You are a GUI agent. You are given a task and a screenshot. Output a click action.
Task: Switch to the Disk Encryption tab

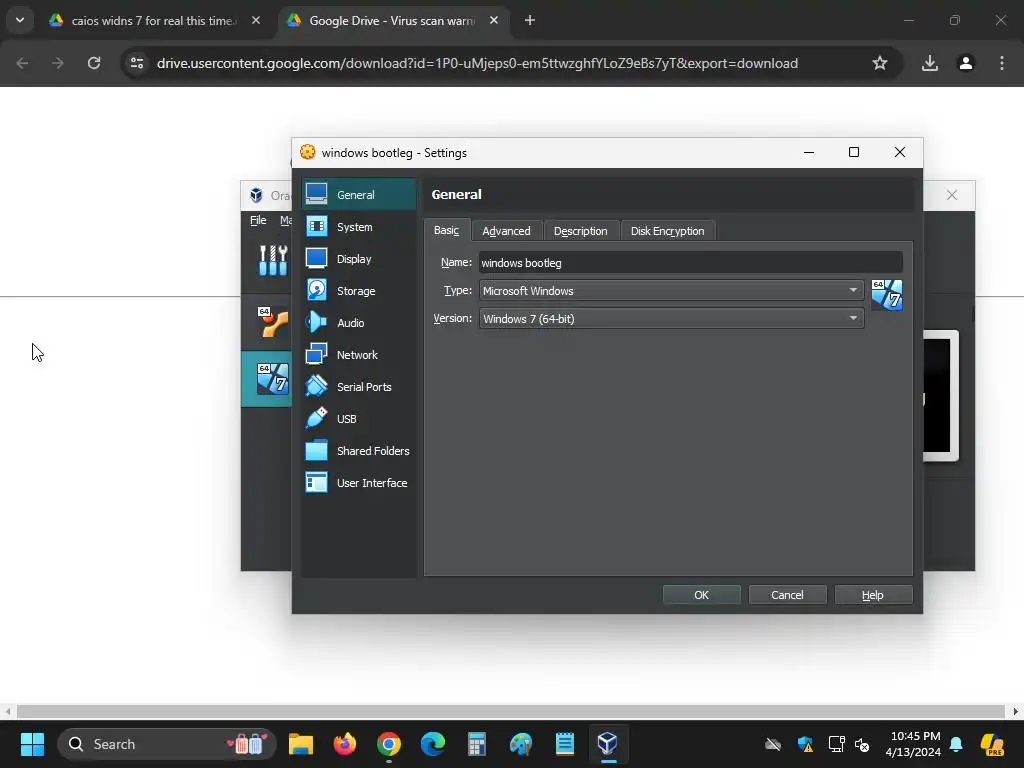(667, 231)
